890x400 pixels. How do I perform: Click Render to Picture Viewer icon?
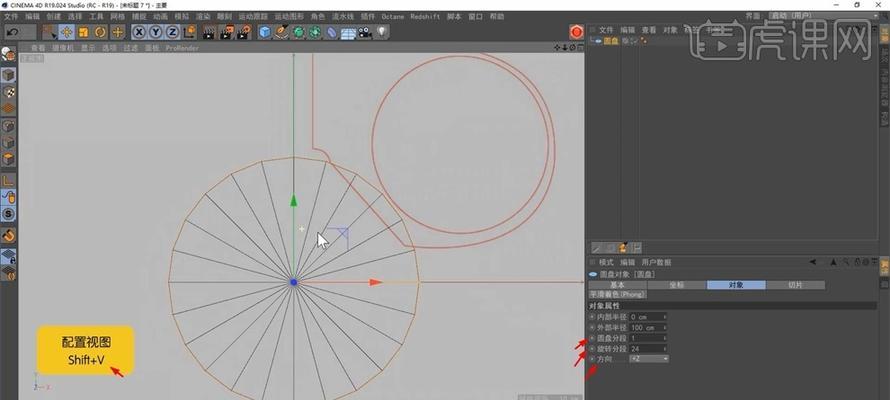pyautogui.click(x=226, y=32)
